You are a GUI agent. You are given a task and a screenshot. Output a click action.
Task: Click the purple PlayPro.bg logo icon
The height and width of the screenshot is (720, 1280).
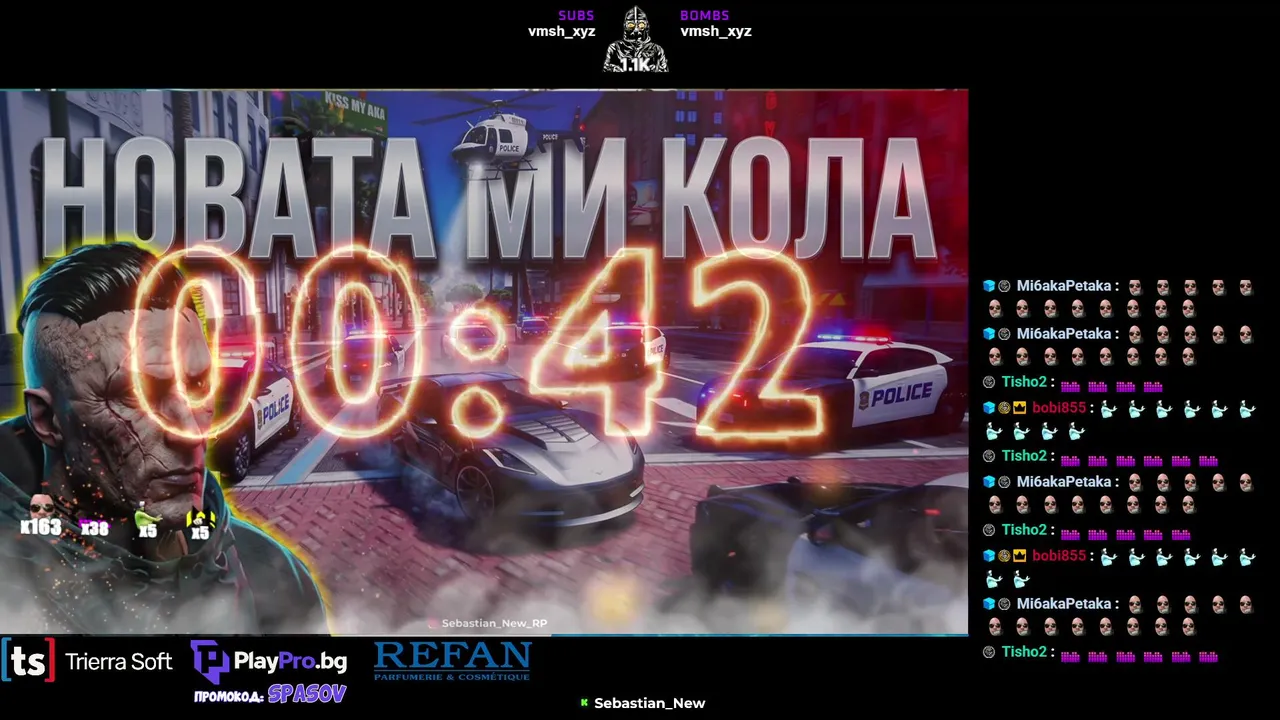click(208, 661)
